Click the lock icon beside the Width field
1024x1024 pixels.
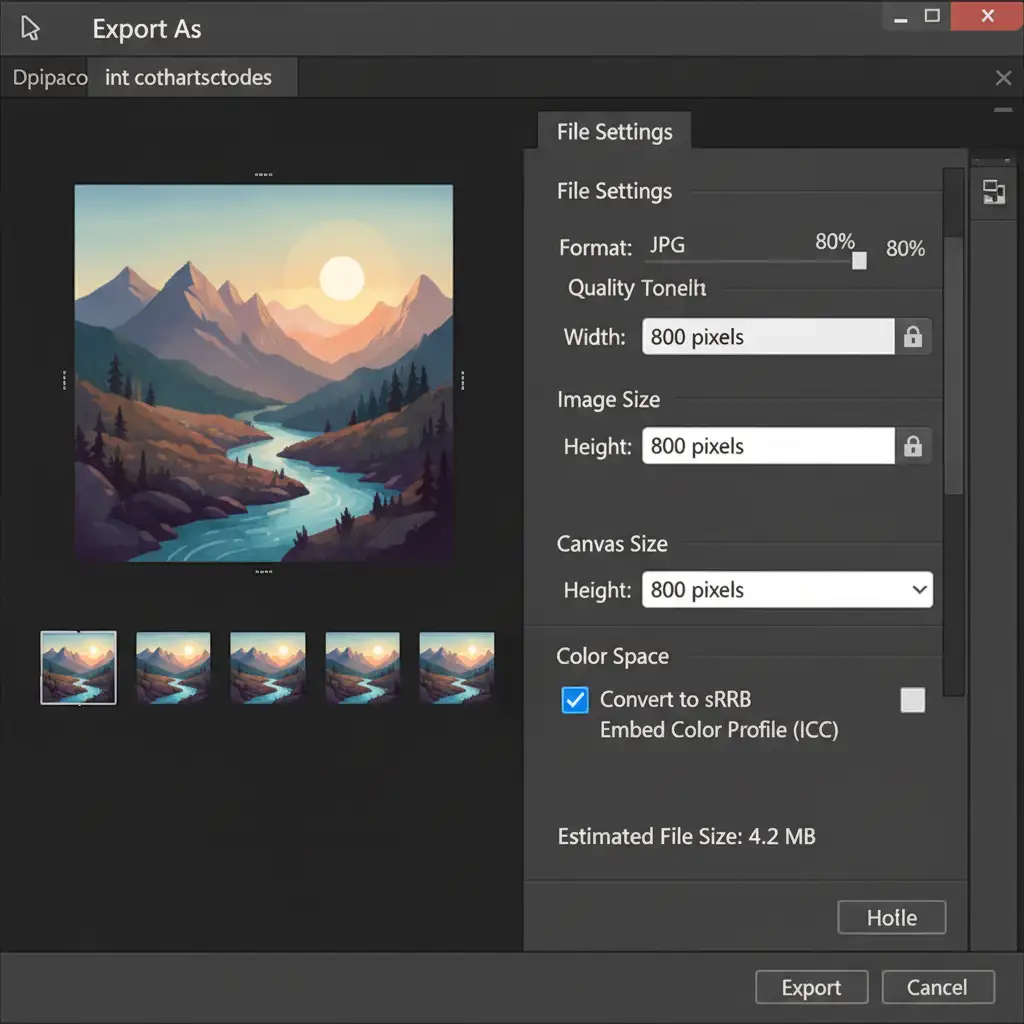912,338
